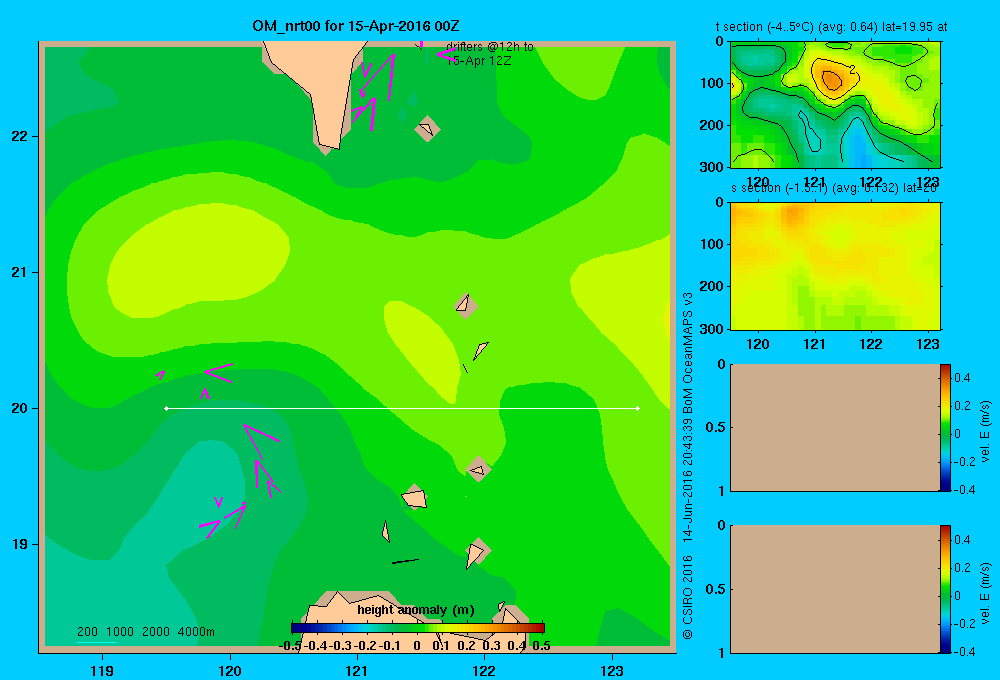
Task: Click longitude label 121 under the main map
Action: pos(357,670)
